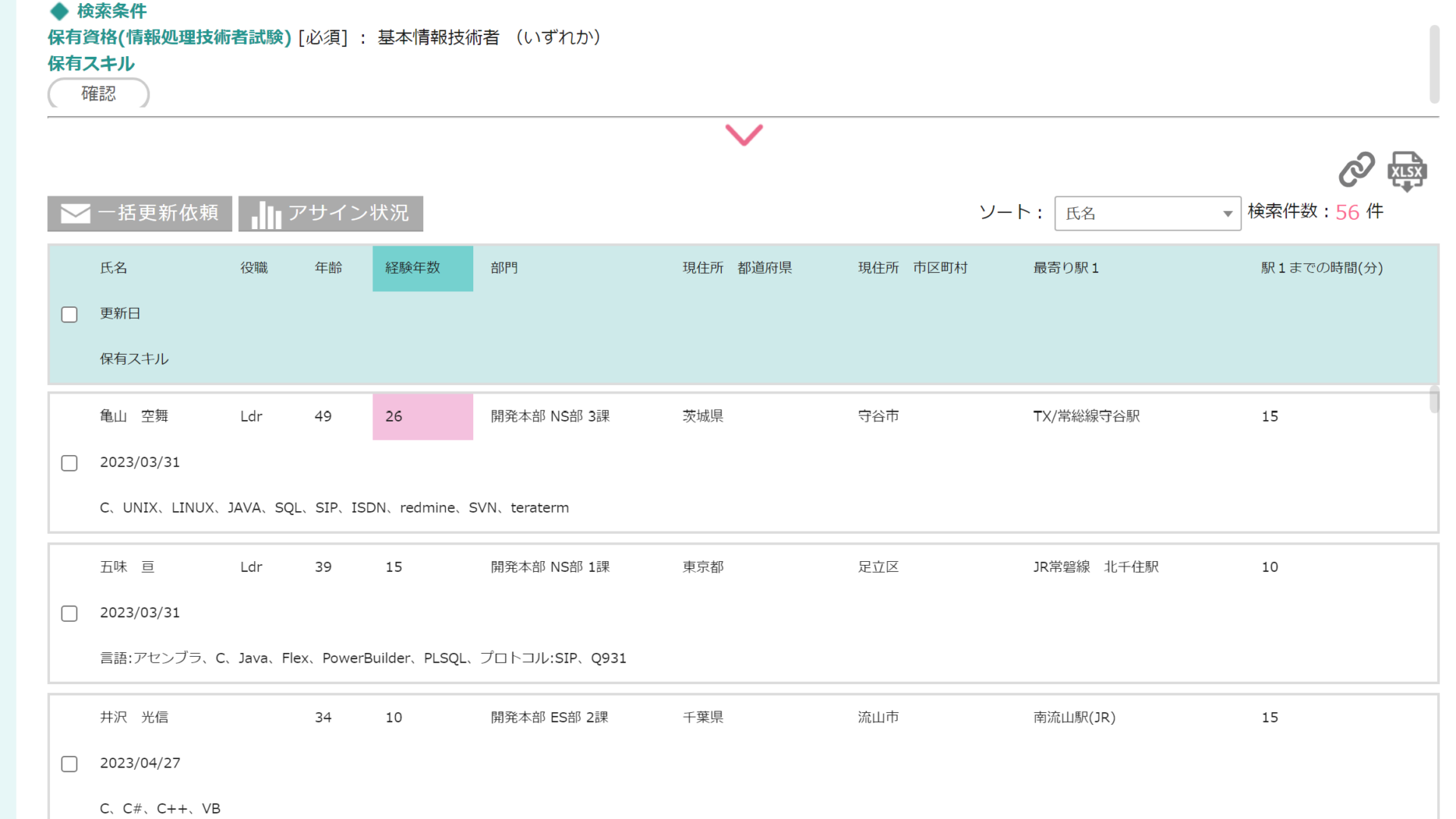1456x819 pixels.
Task: Click the green diamond search condition icon
Action: [59, 11]
